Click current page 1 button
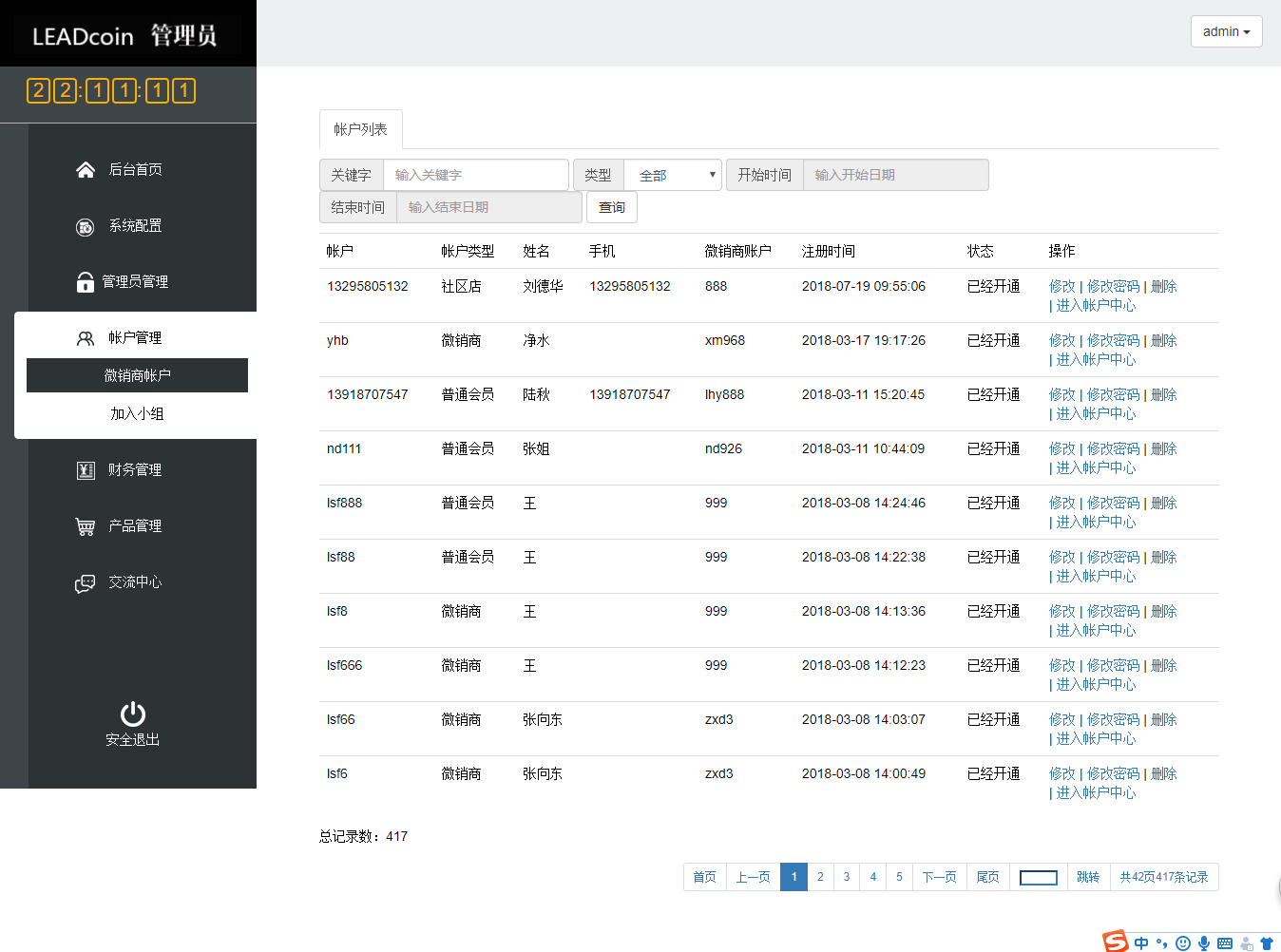 pyautogui.click(x=794, y=877)
